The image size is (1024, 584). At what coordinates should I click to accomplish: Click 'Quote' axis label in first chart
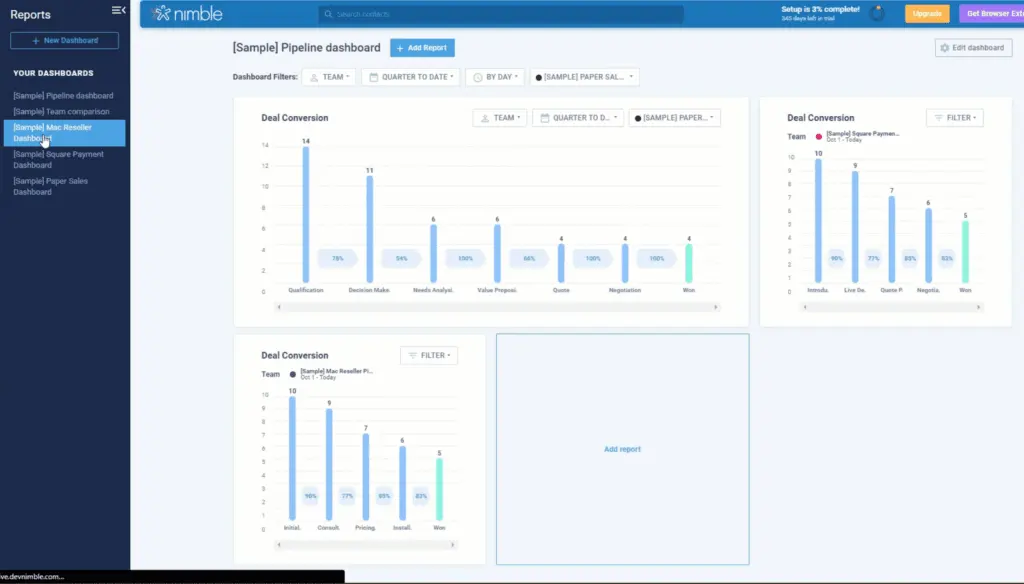click(561, 290)
